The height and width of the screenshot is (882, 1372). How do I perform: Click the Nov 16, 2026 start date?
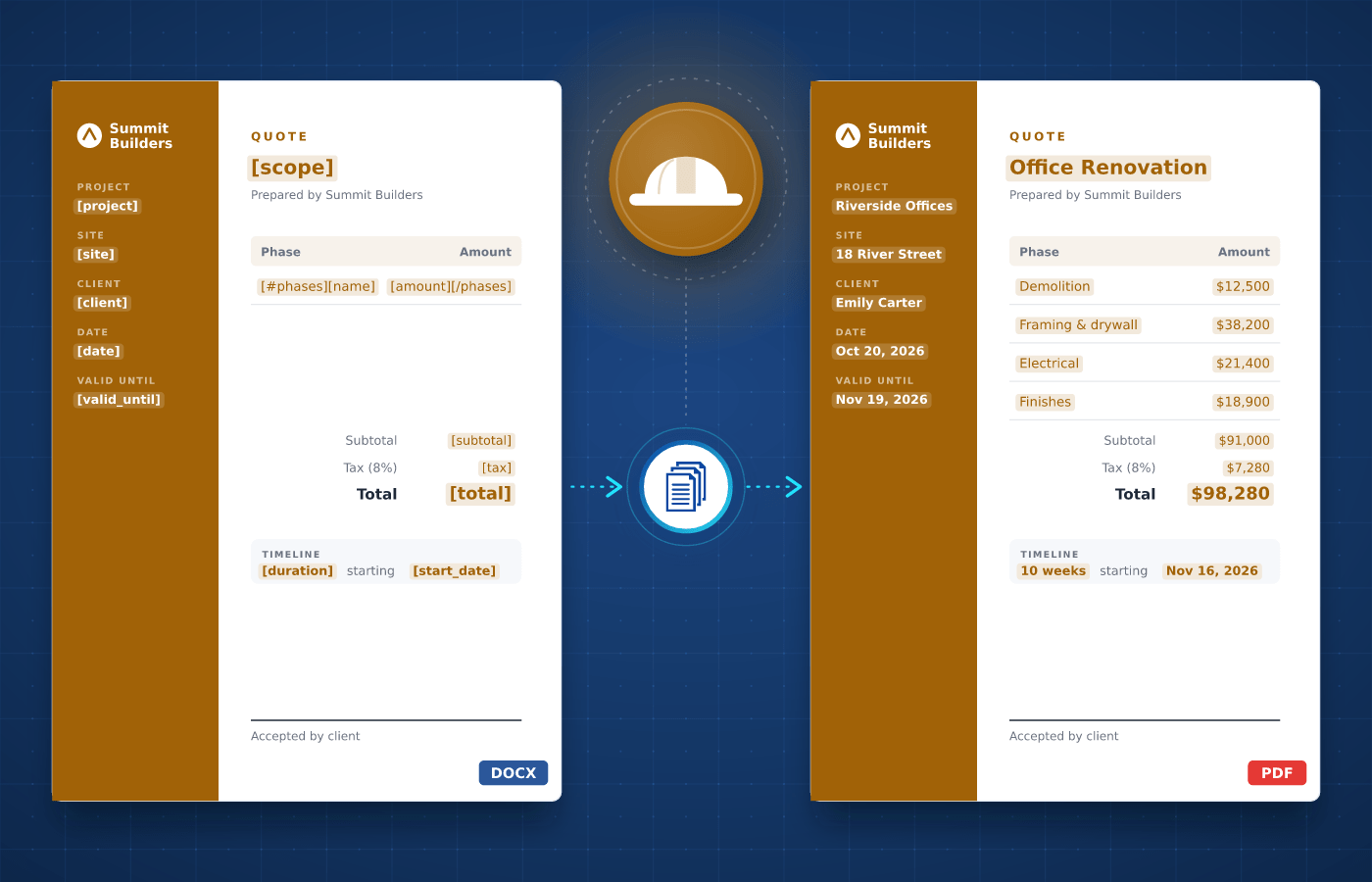tap(1212, 571)
